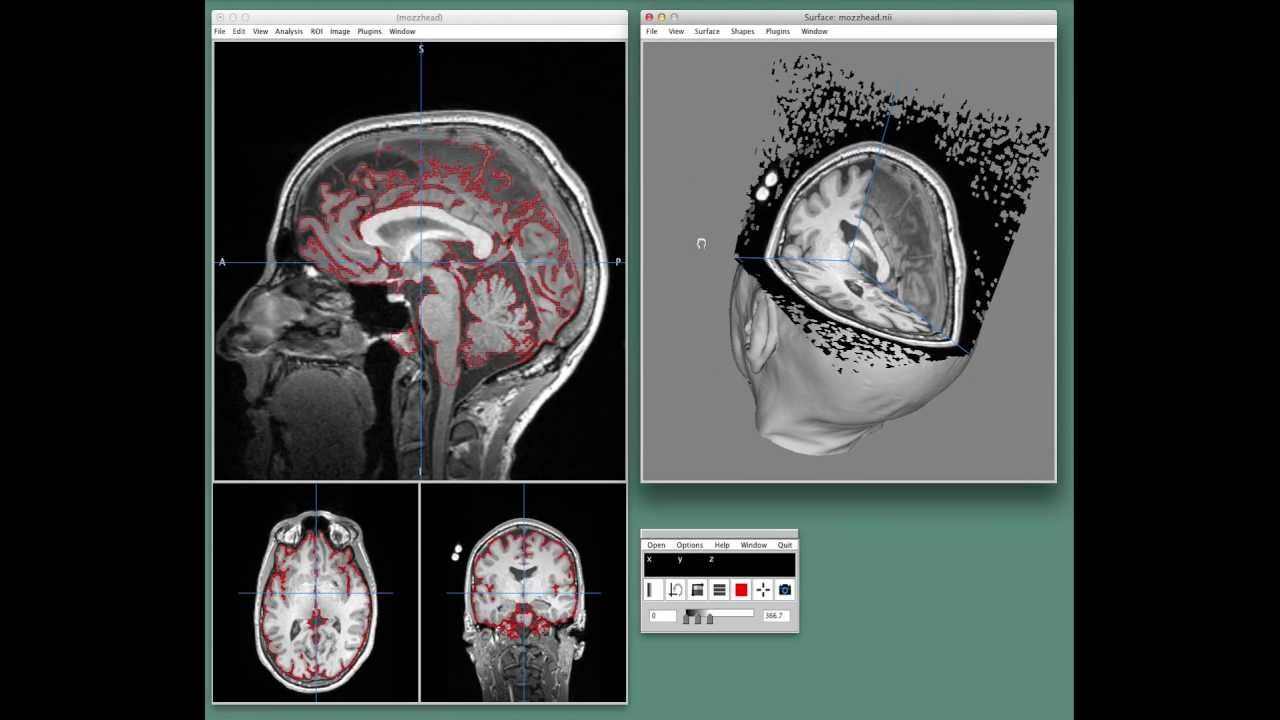
Task: Open Surface menu in Surface window
Action: pos(707,32)
